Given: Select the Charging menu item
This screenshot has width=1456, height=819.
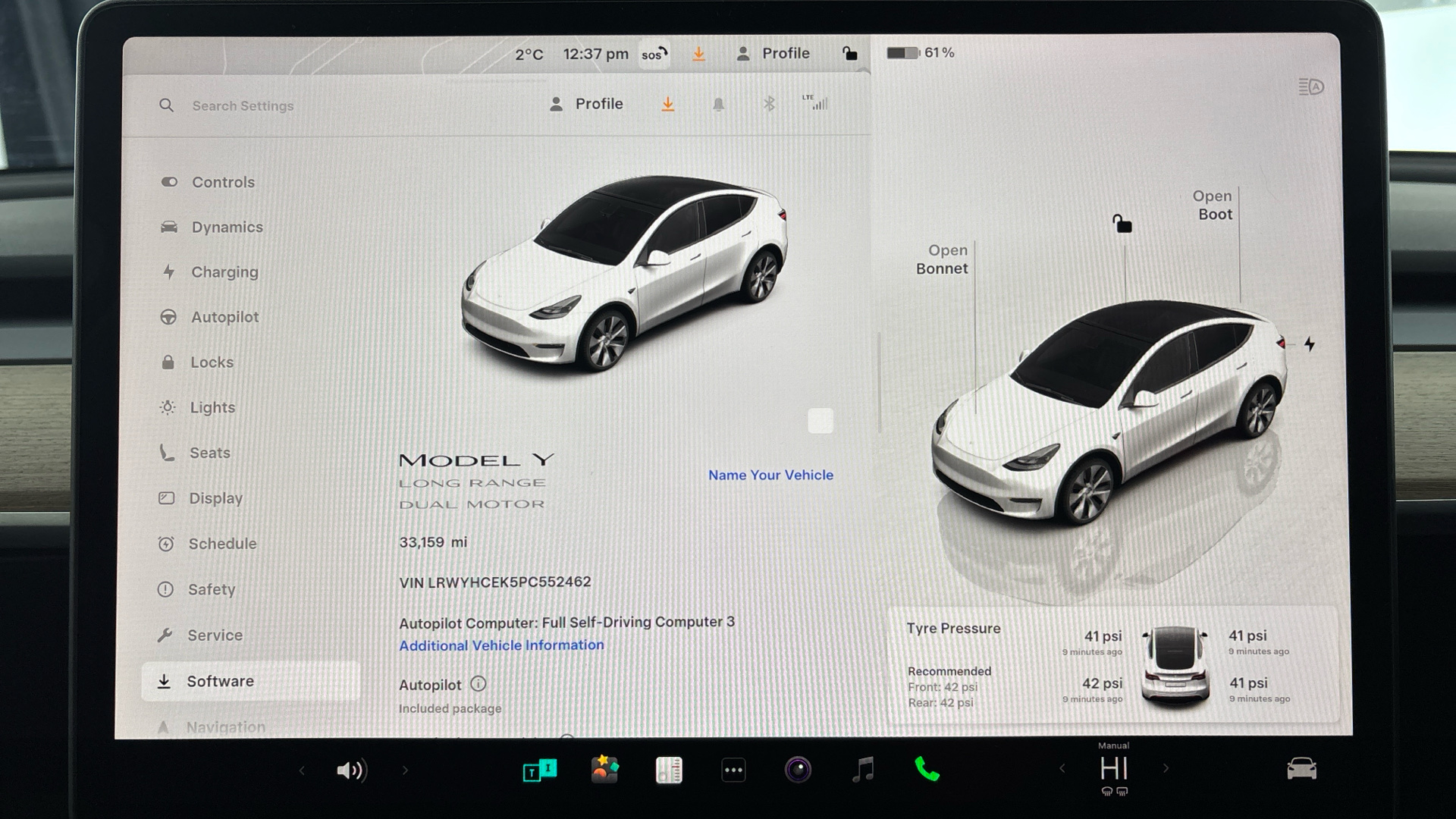Looking at the screenshot, I should point(224,272).
